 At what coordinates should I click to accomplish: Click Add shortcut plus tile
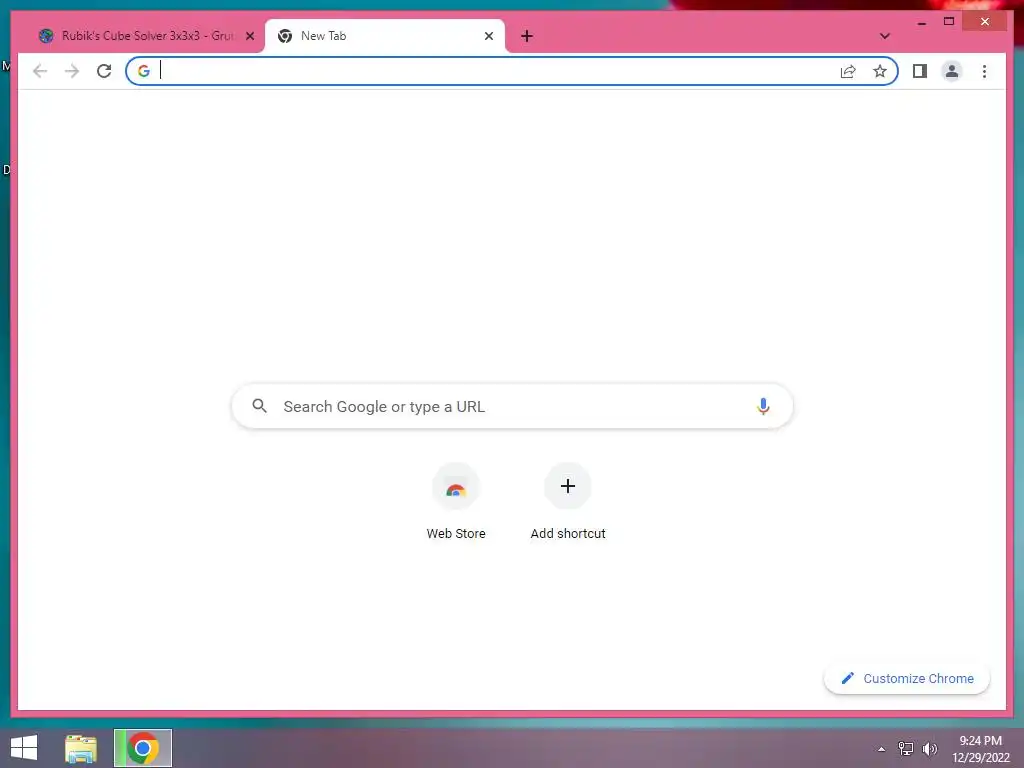568,487
